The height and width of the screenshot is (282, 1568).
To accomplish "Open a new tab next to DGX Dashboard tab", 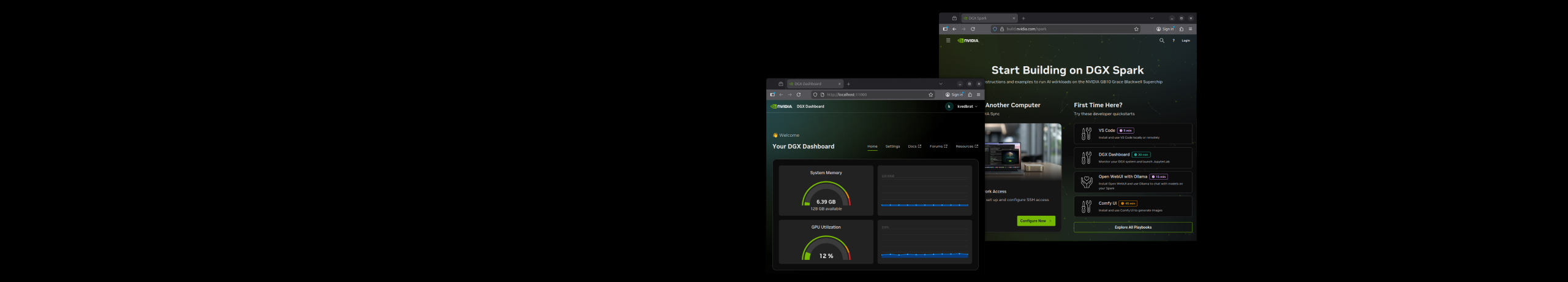I will [x=848, y=84].
